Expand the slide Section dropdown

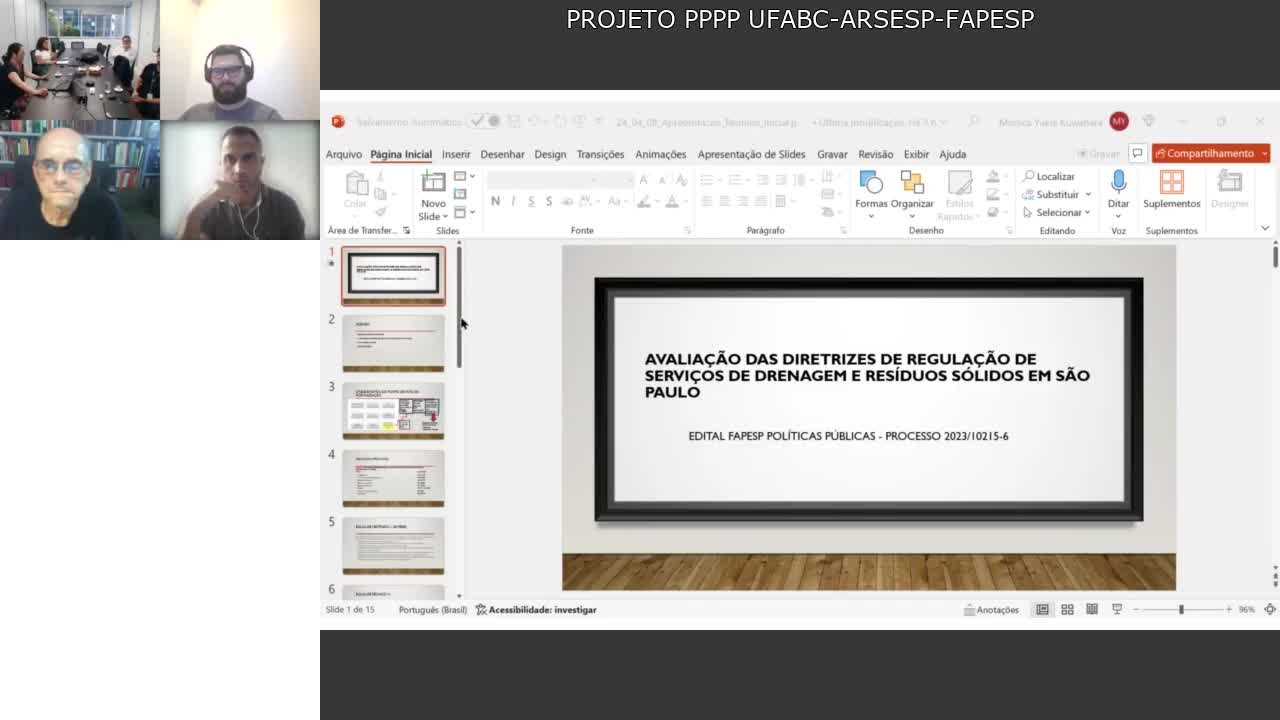tap(464, 211)
